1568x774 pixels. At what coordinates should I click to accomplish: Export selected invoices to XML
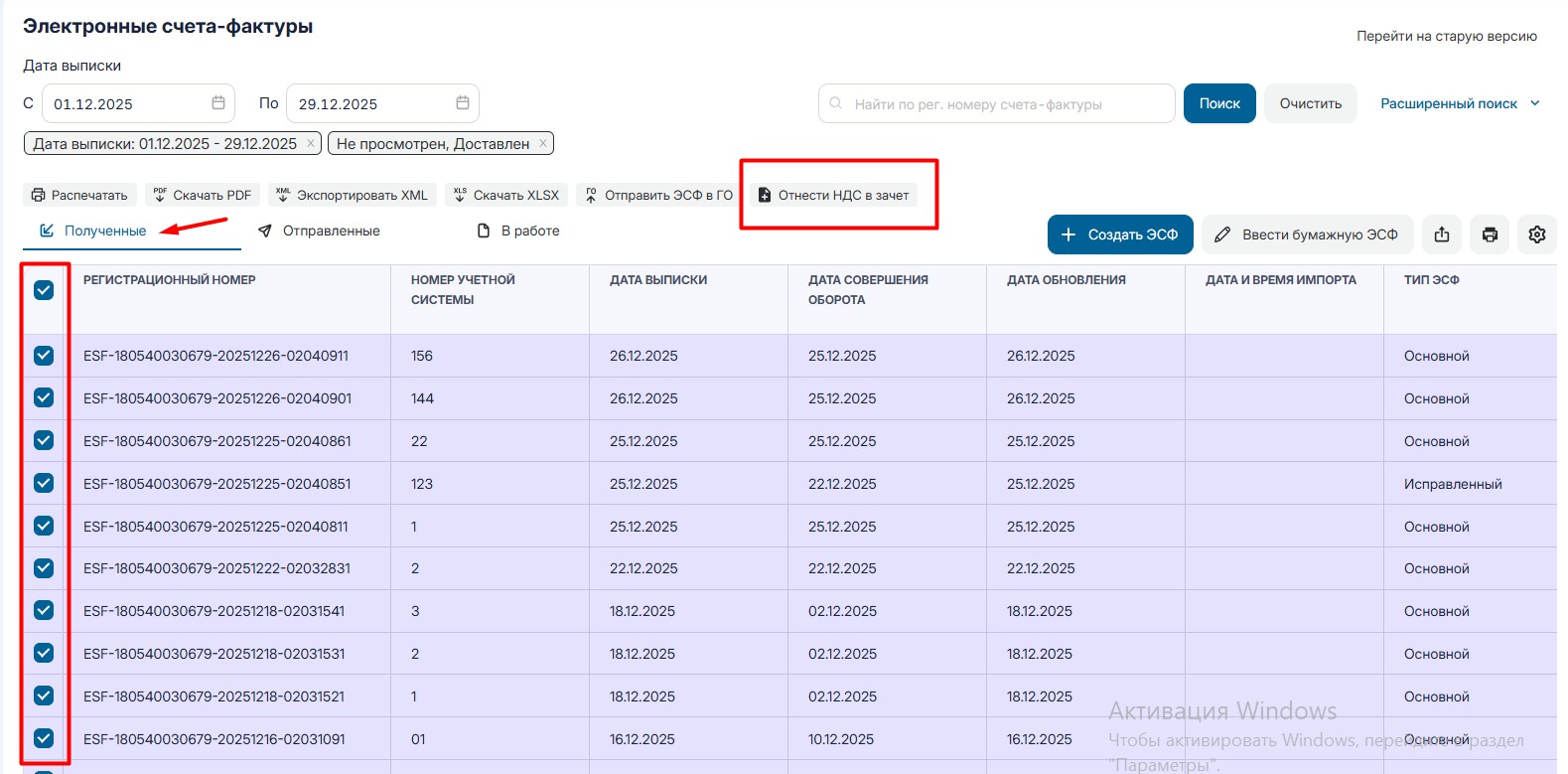coord(353,195)
